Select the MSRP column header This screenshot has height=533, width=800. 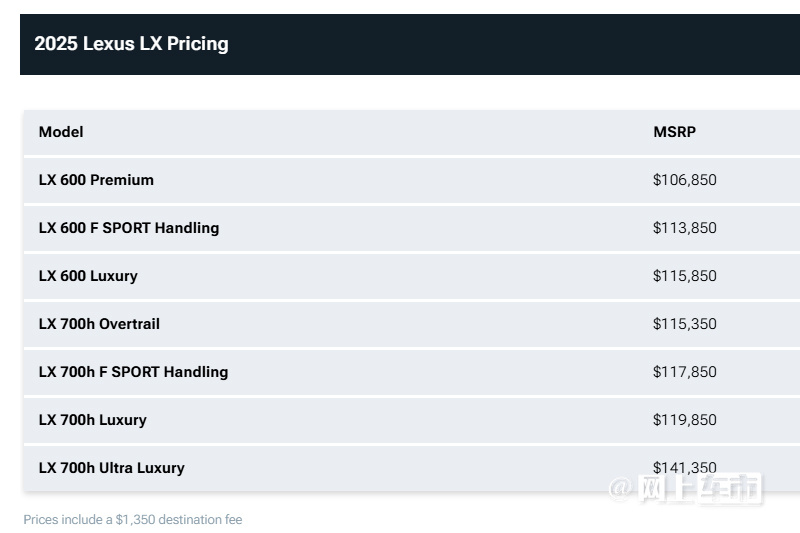(674, 132)
